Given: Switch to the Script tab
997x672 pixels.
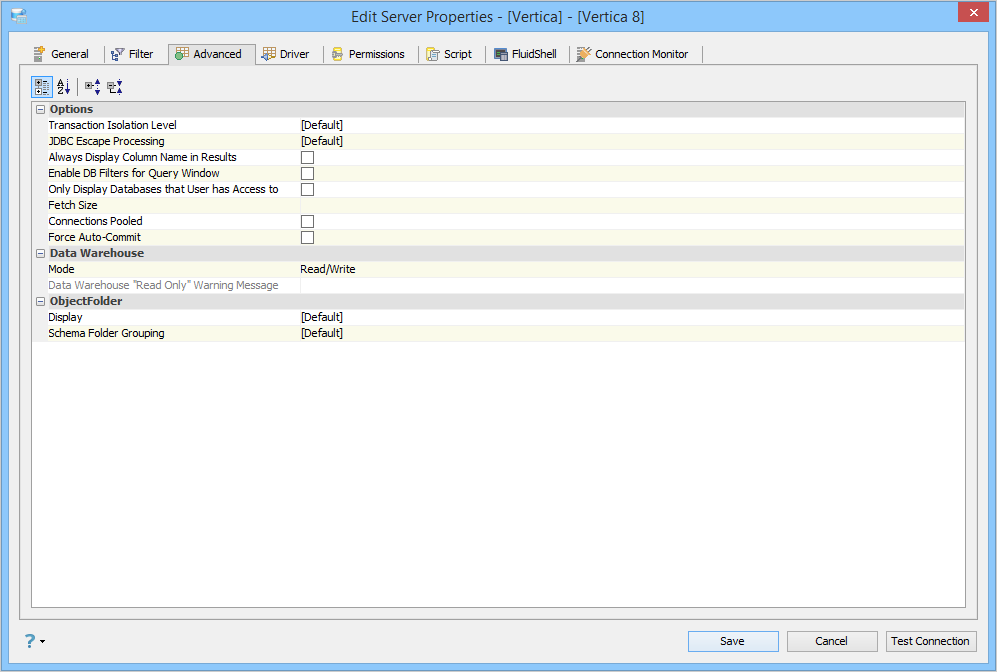Looking at the screenshot, I should point(450,54).
